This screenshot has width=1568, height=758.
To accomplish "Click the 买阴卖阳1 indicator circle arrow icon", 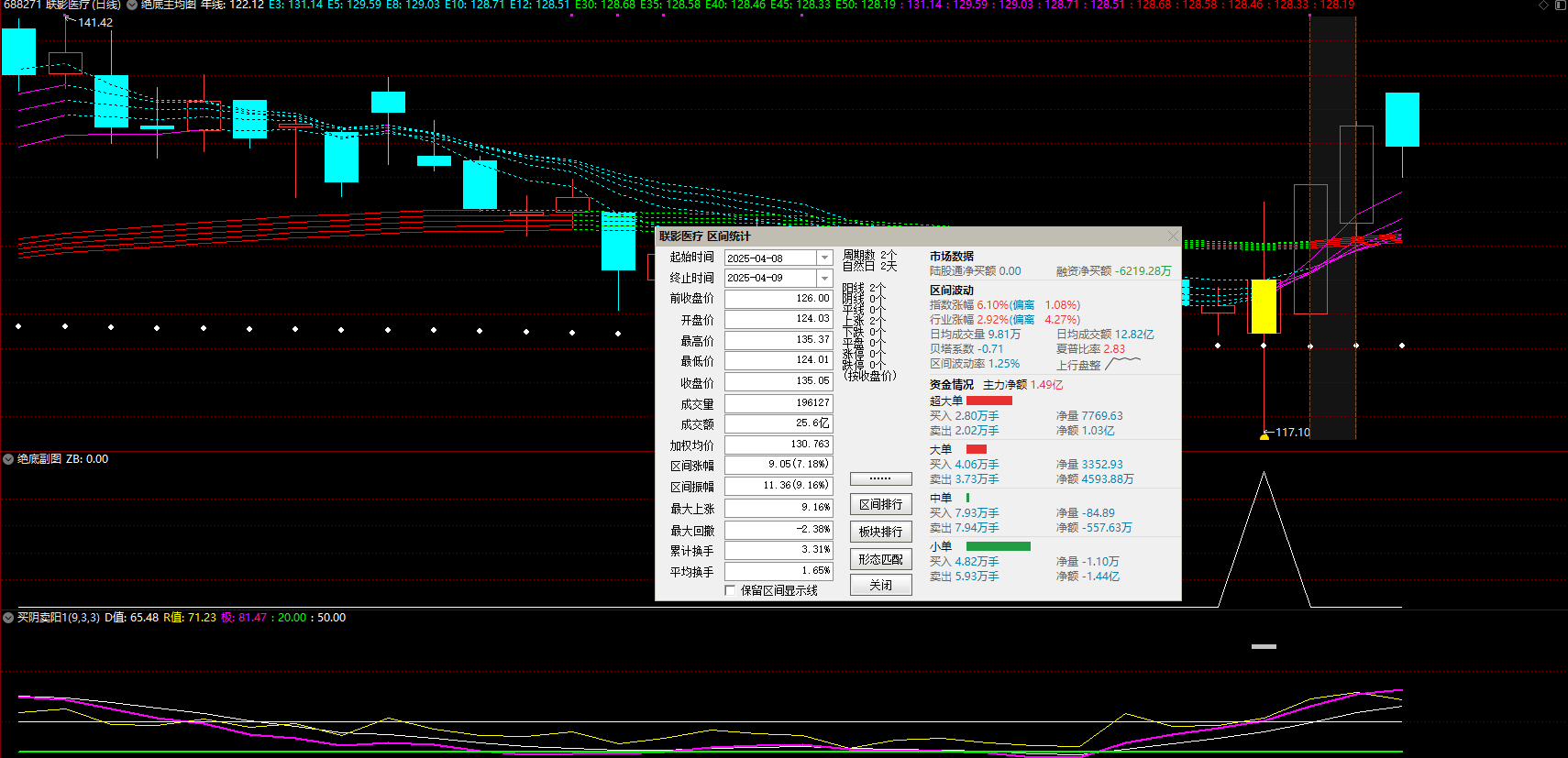I will 8,618.
